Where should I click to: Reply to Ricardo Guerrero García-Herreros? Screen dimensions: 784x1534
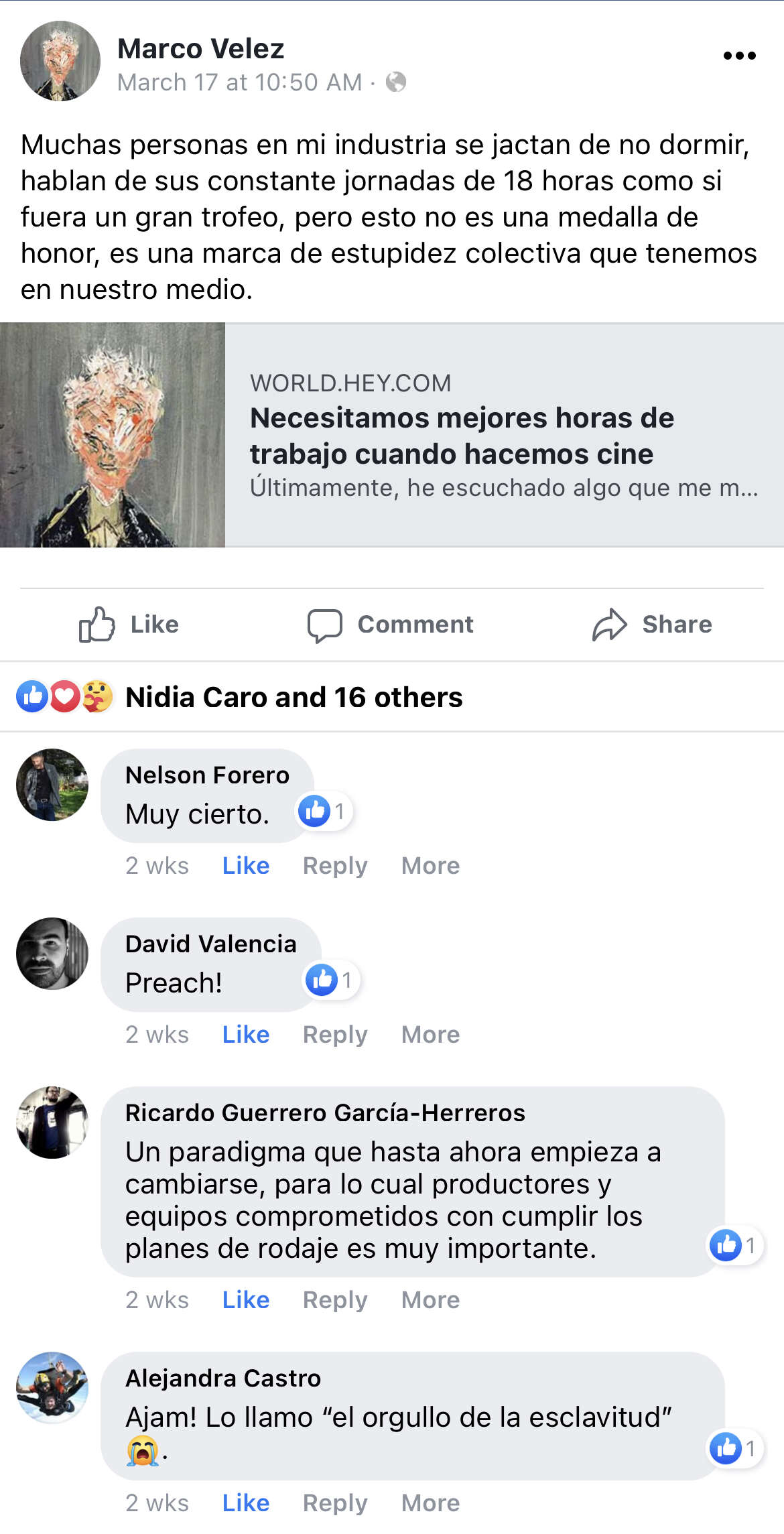pyautogui.click(x=335, y=1300)
